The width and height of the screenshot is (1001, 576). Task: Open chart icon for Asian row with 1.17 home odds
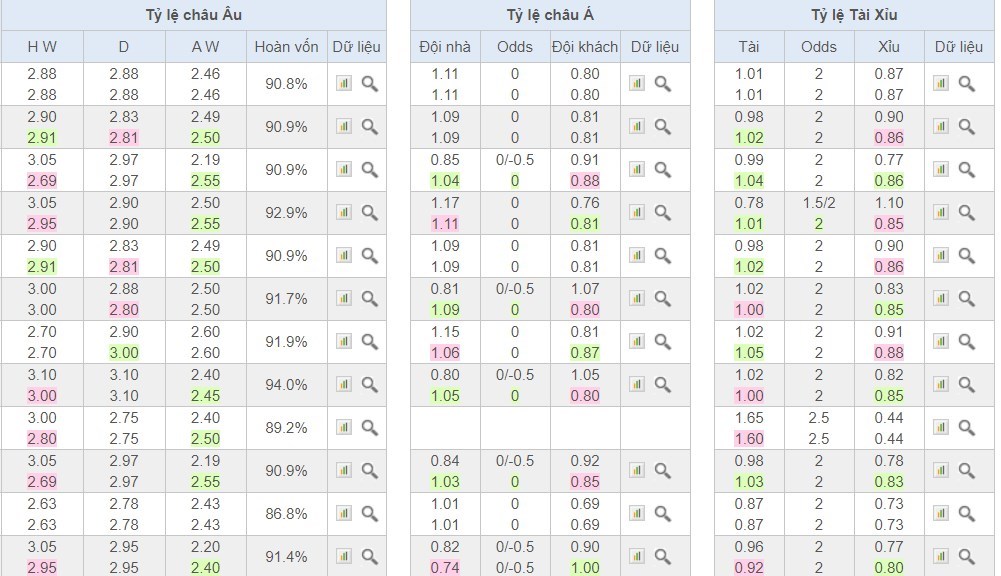[x=636, y=213]
